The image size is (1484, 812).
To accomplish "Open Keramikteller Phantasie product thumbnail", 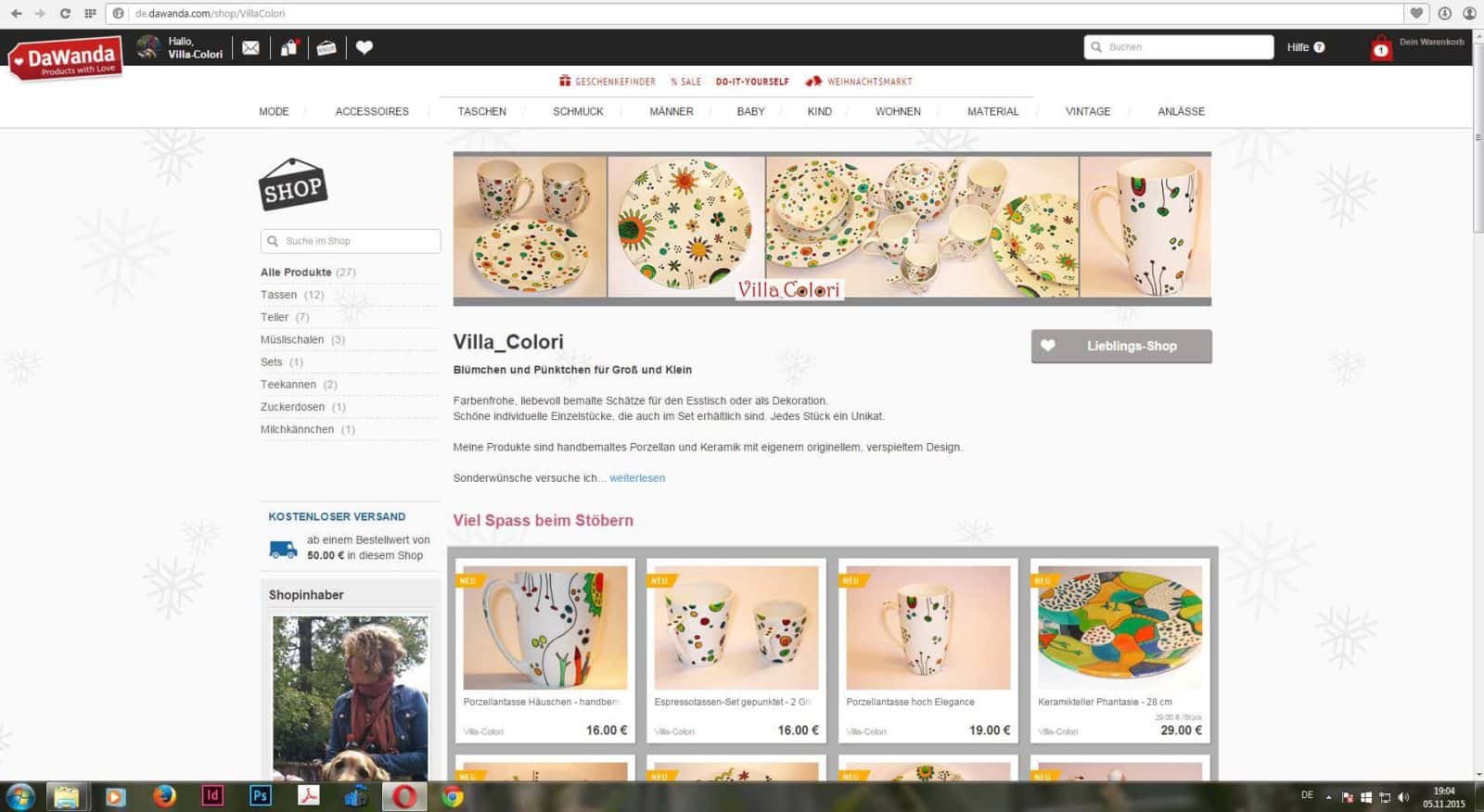I will tap(1120, 628).
